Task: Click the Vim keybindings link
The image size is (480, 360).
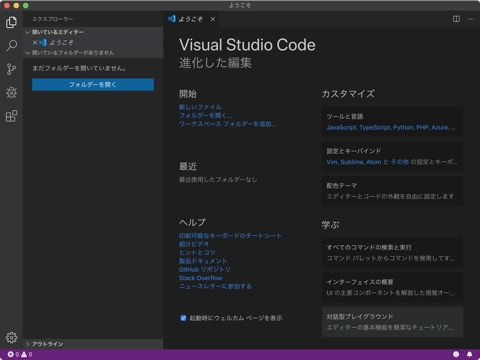Action: [x=332, y=162]
